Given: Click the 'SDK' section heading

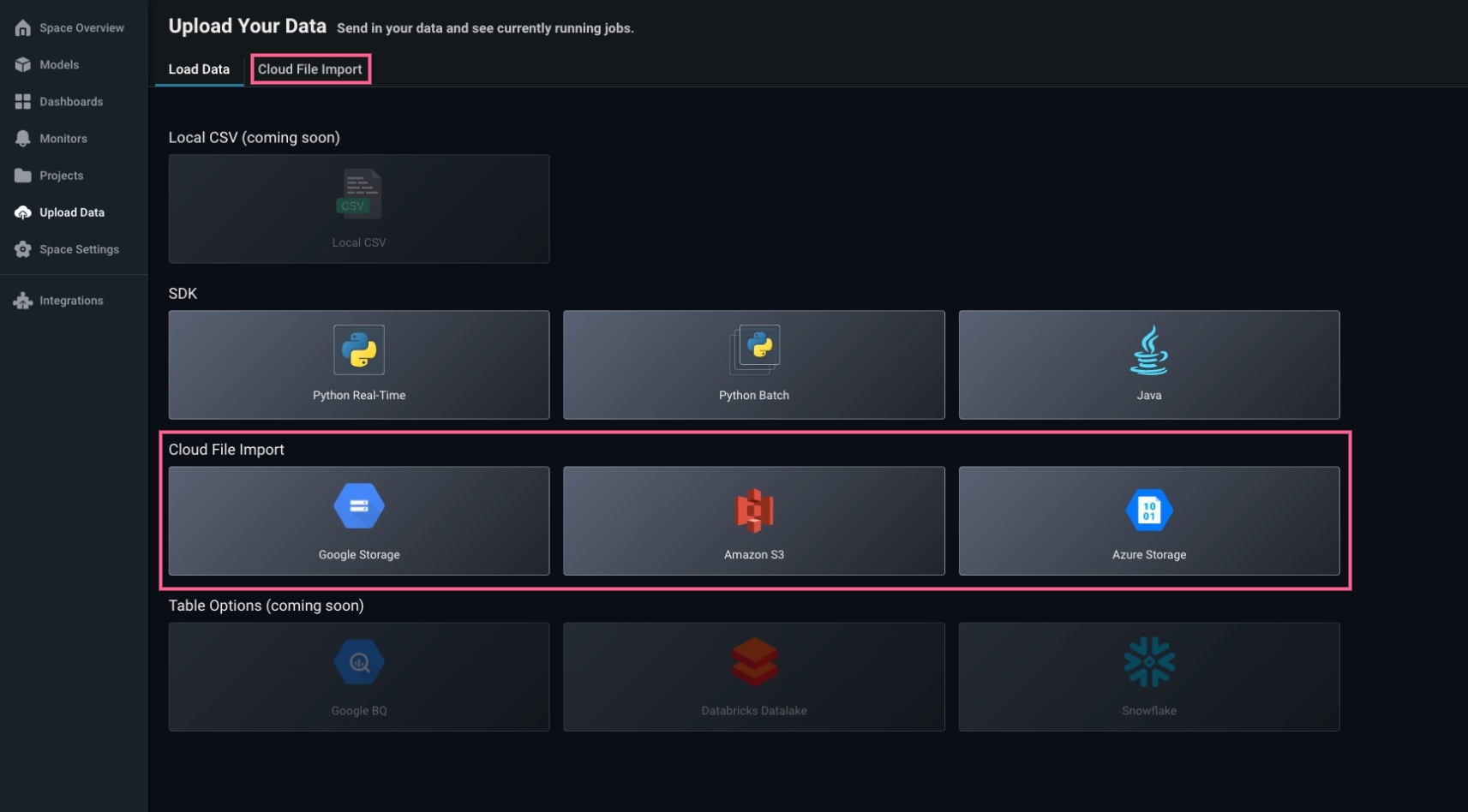Looking at the screenshot, I should point(183,294).
